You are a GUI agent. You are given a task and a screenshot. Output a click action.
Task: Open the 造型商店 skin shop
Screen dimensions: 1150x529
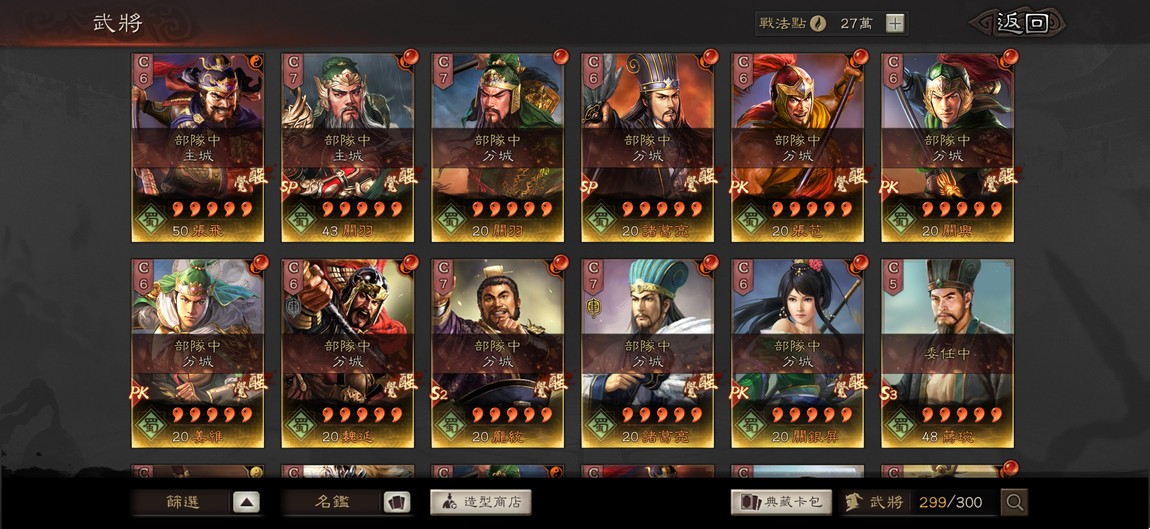pos(480,503)
